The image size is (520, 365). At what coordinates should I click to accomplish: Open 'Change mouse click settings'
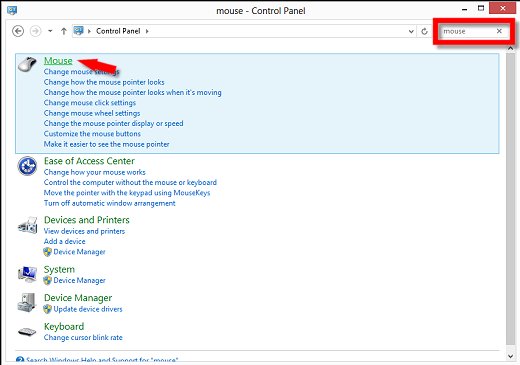pyautogui.click(x=90, y=103)
